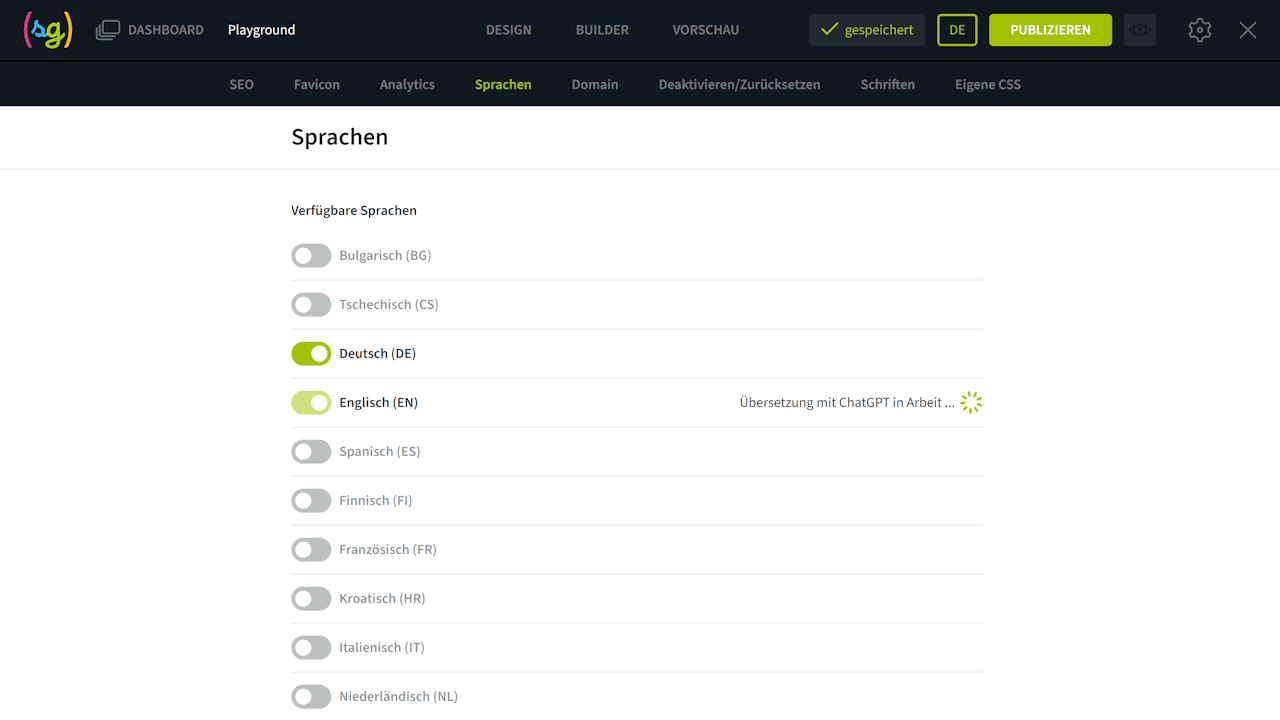Click the 'Italienisch (IT)' label

tap(382, 647)
